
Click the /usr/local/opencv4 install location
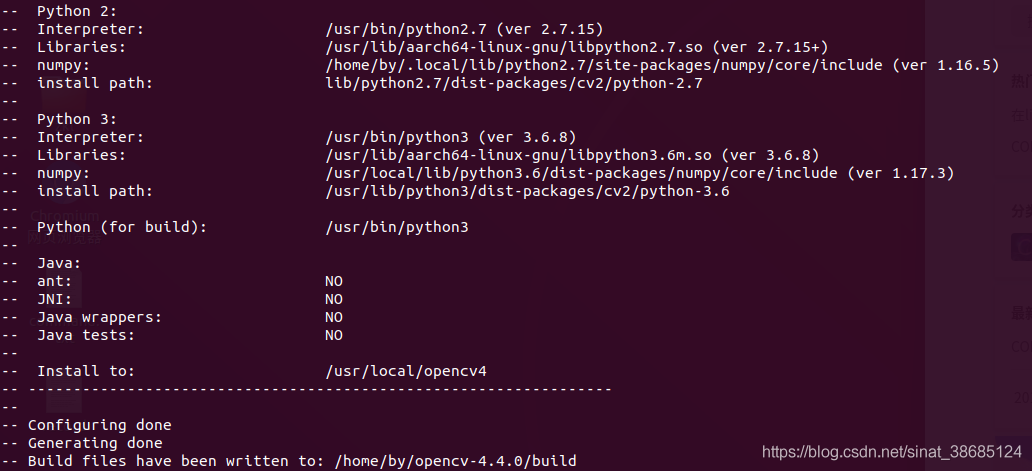(406, 371)
